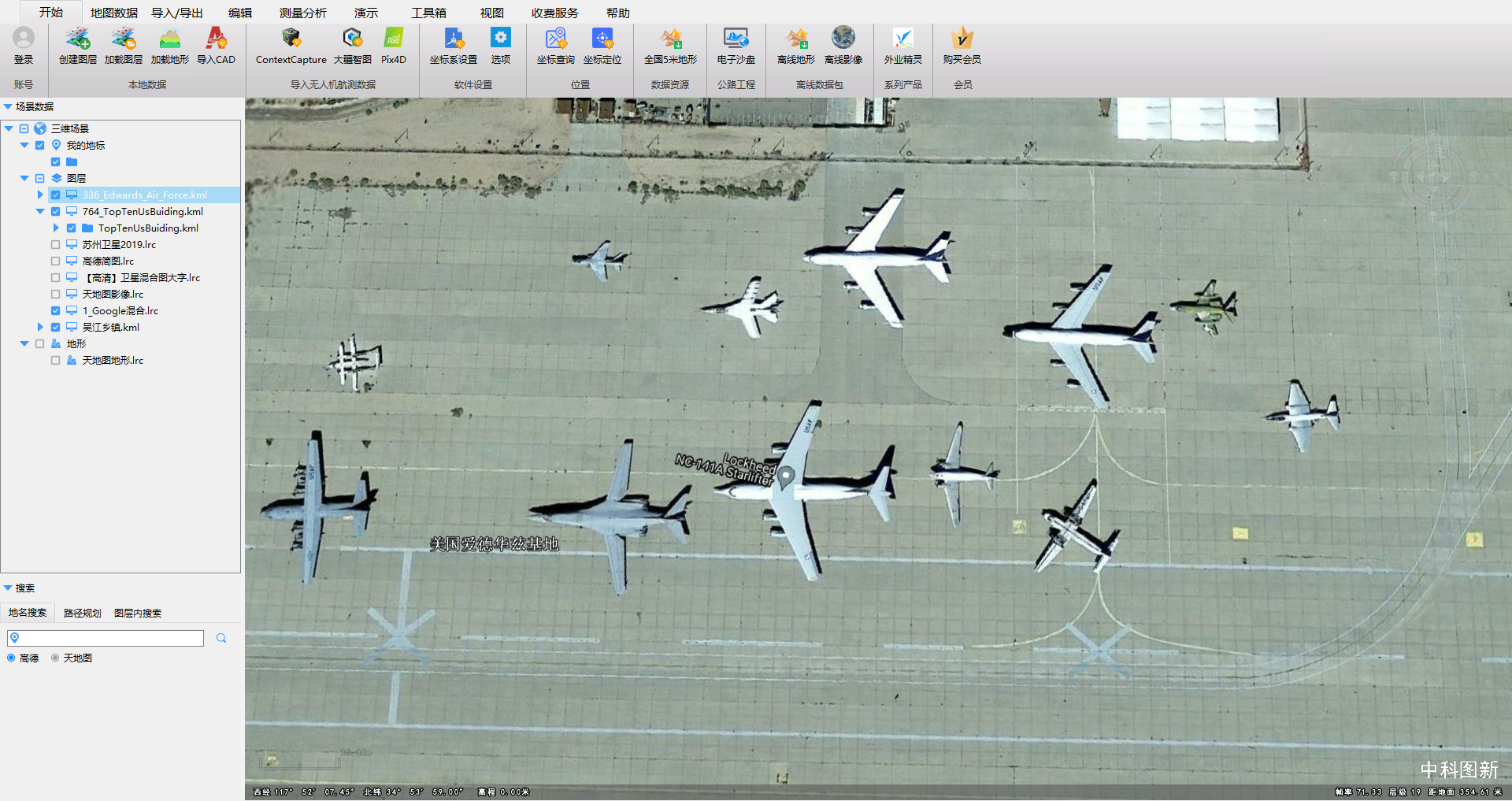
Task: Collapse the 场景数据 panel
Action: click(x=8, y=106)
